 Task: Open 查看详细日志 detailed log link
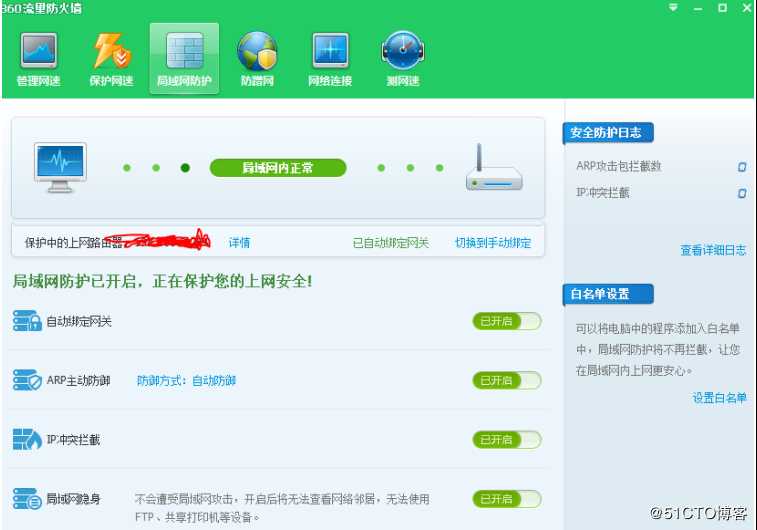pyautogui.click(x=713, y=250)
